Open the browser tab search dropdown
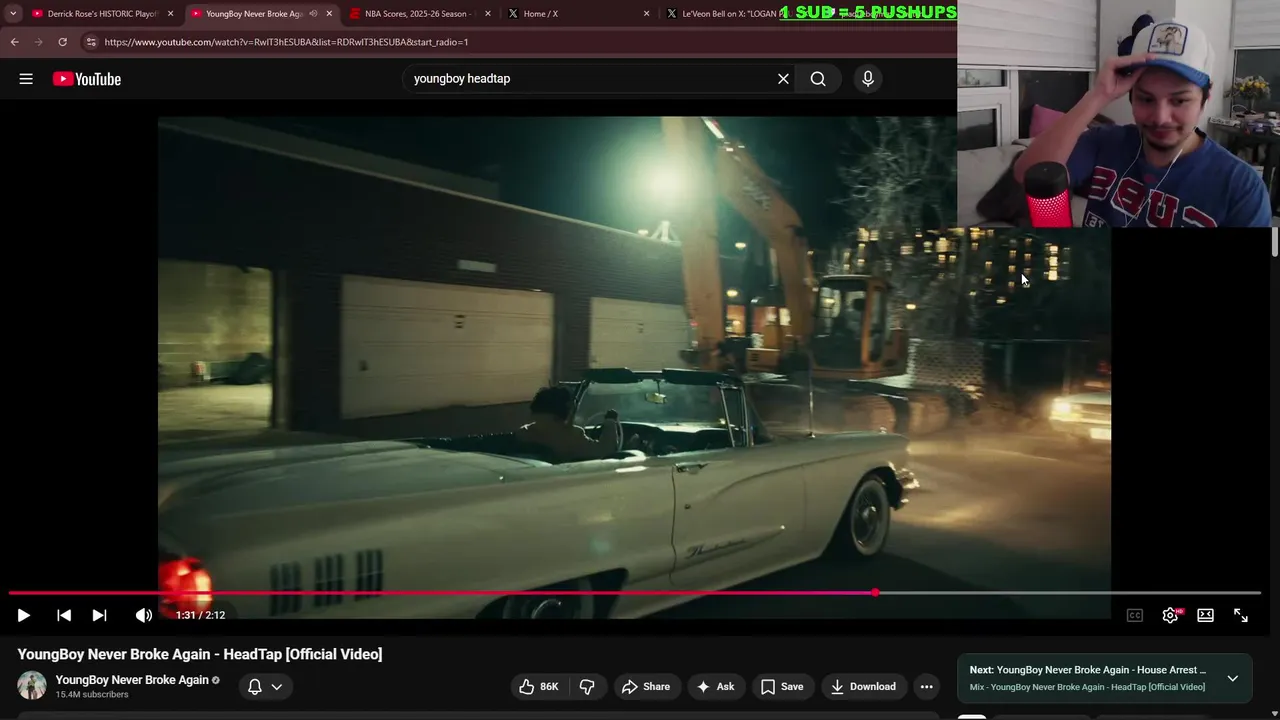Viewport: 1280px width, 720px height. pos(12,14)
